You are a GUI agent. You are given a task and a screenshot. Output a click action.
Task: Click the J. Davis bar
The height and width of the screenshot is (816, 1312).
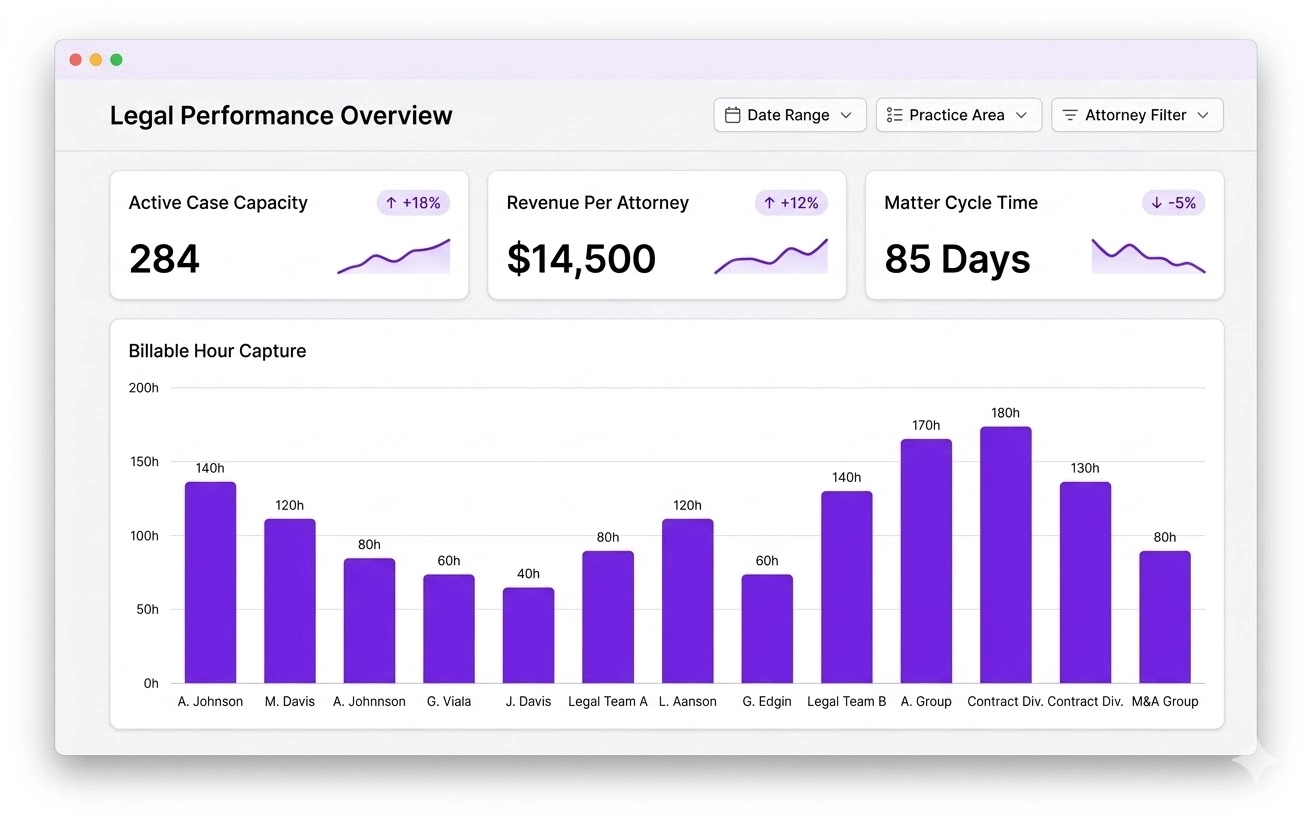528,636
